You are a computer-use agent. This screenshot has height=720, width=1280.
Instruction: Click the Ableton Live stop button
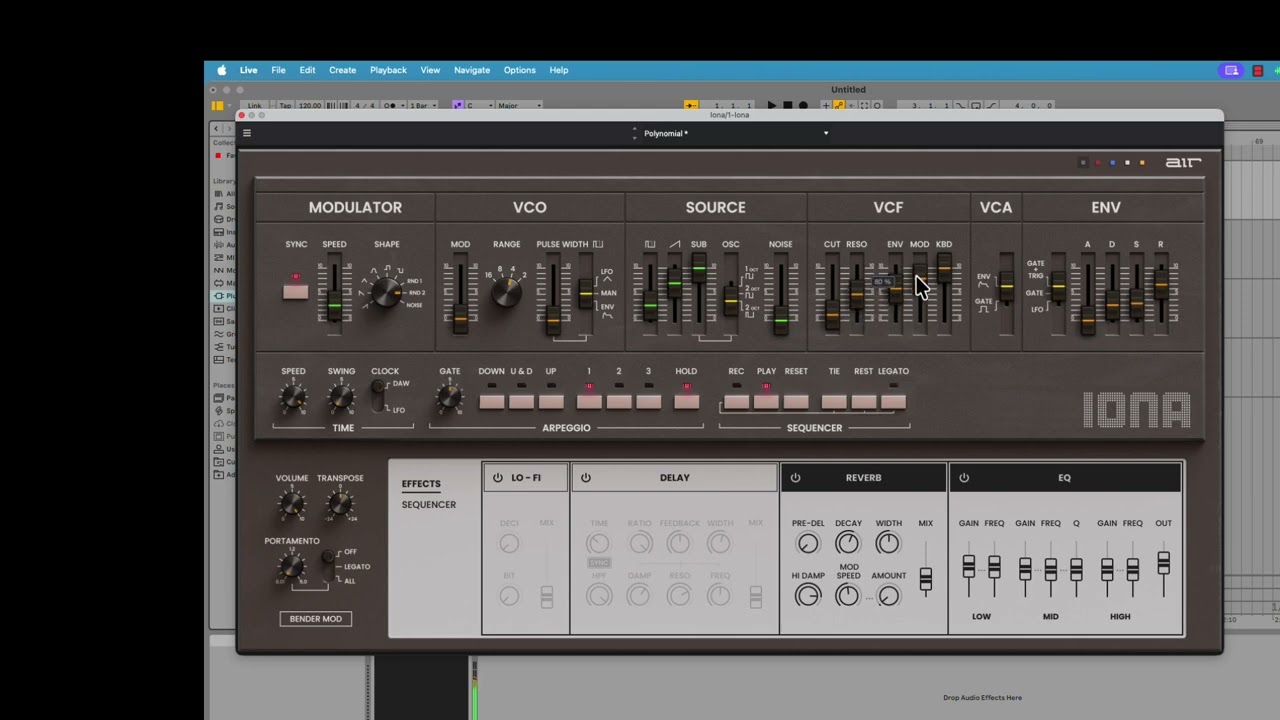pos(787,105)
